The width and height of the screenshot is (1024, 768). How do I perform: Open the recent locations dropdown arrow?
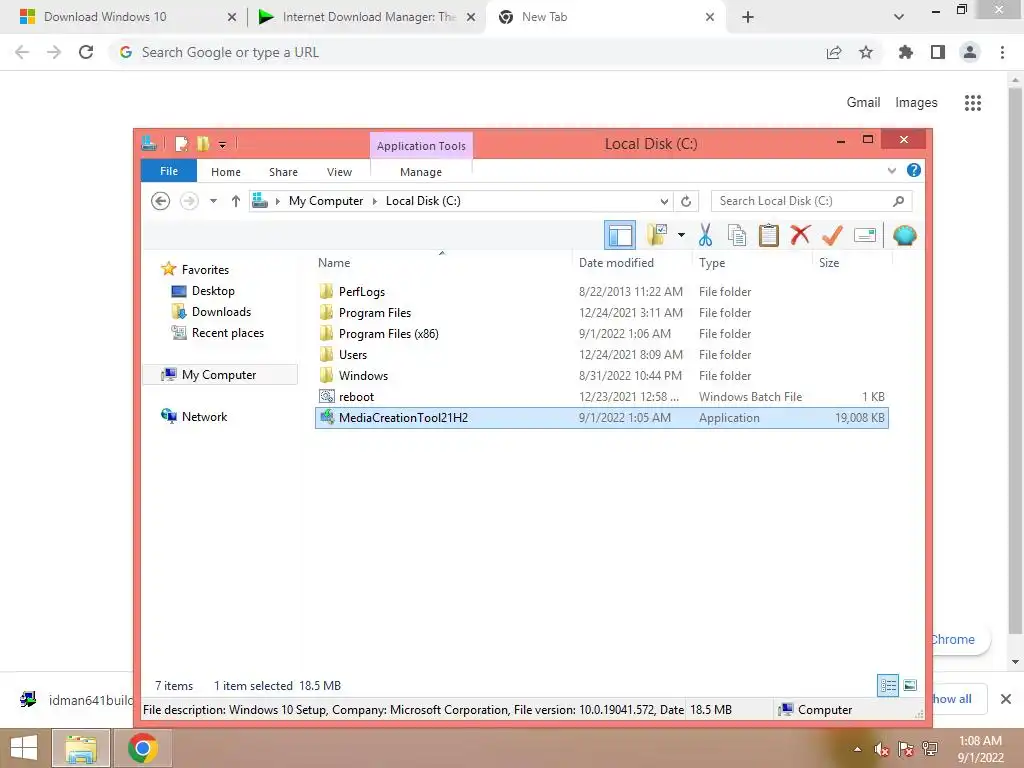(213, 201)
